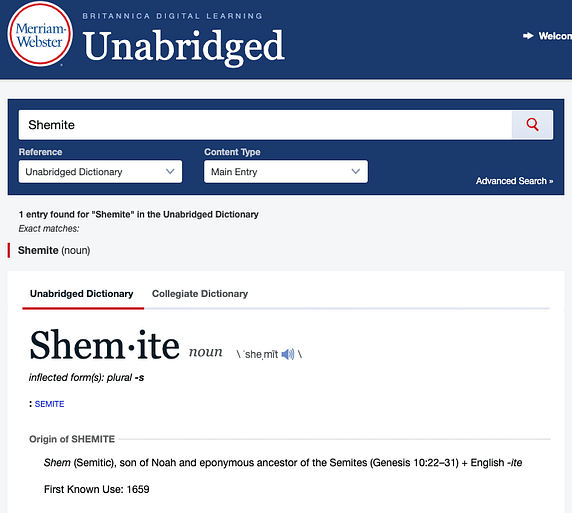Click the Merriam-Webster circular logo
The image size is (572, 513).
tap(40, 34)
